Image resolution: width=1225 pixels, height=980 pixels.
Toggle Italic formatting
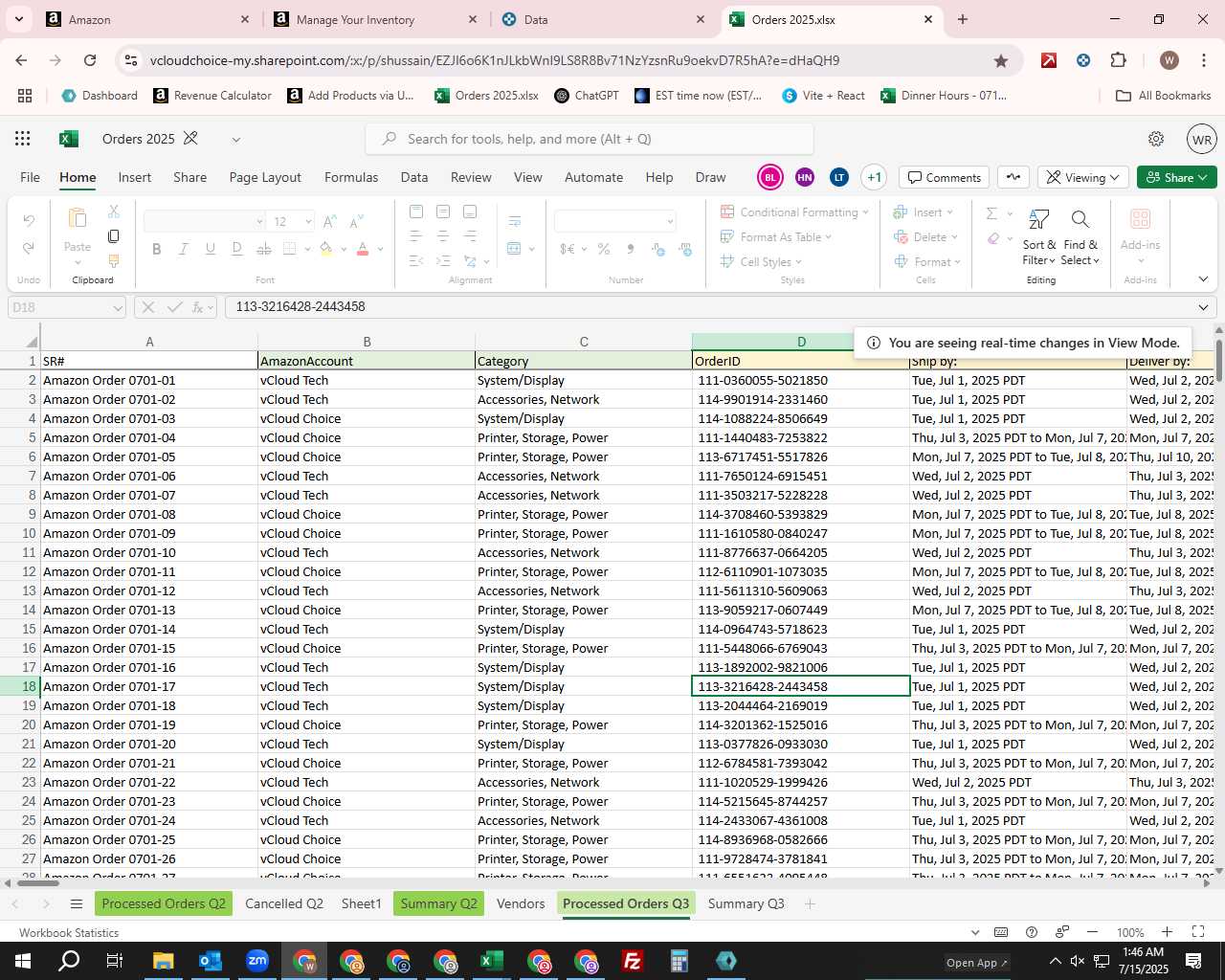[183, 249]
